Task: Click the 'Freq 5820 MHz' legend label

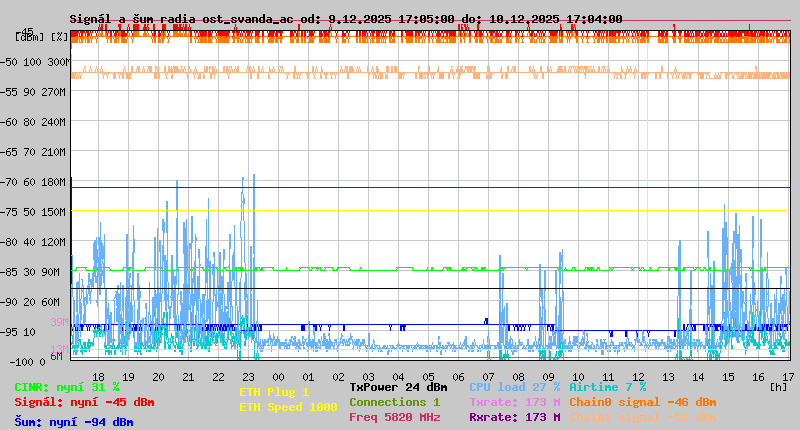Action: 394,417
